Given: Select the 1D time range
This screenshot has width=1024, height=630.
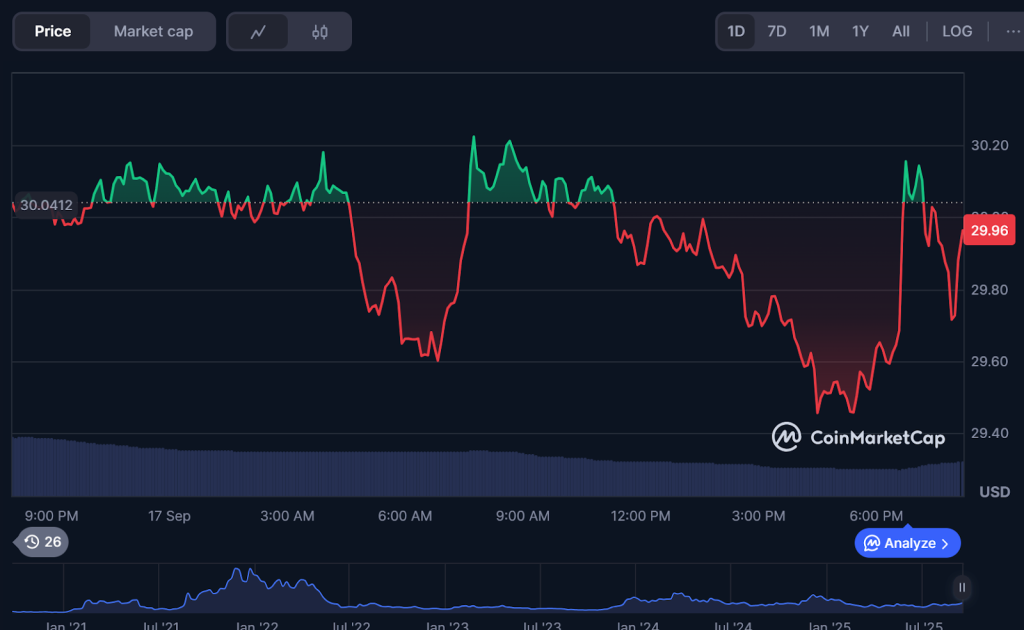Looking at the screenshot, I should [736, 31].
